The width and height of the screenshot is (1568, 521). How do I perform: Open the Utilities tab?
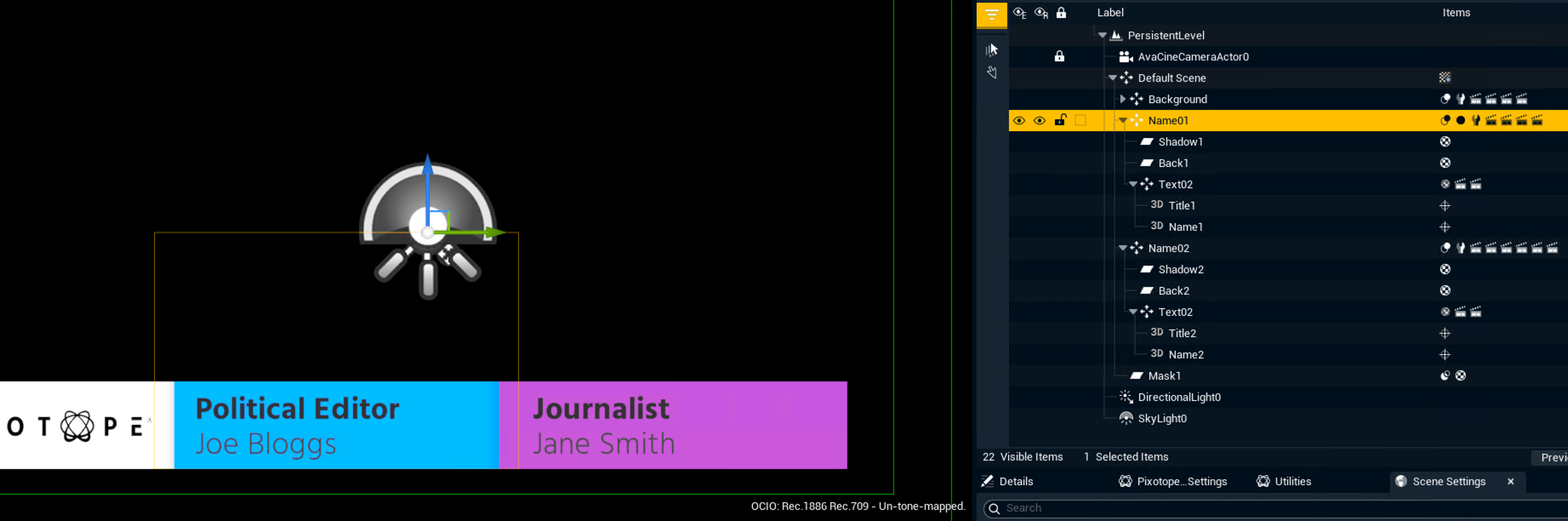(x=1284, y=481)
